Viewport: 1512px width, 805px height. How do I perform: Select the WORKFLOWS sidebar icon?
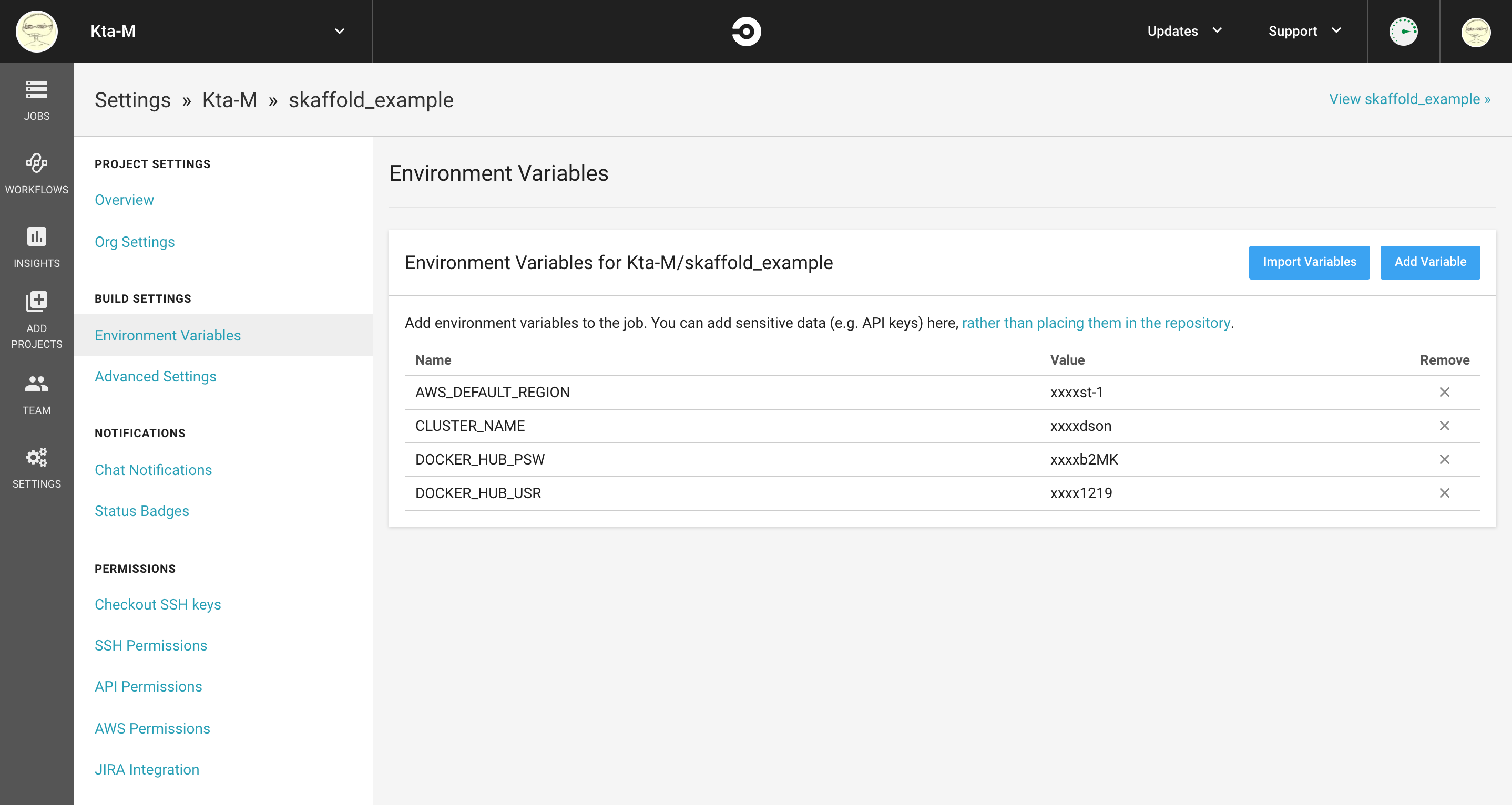point(36,173)
